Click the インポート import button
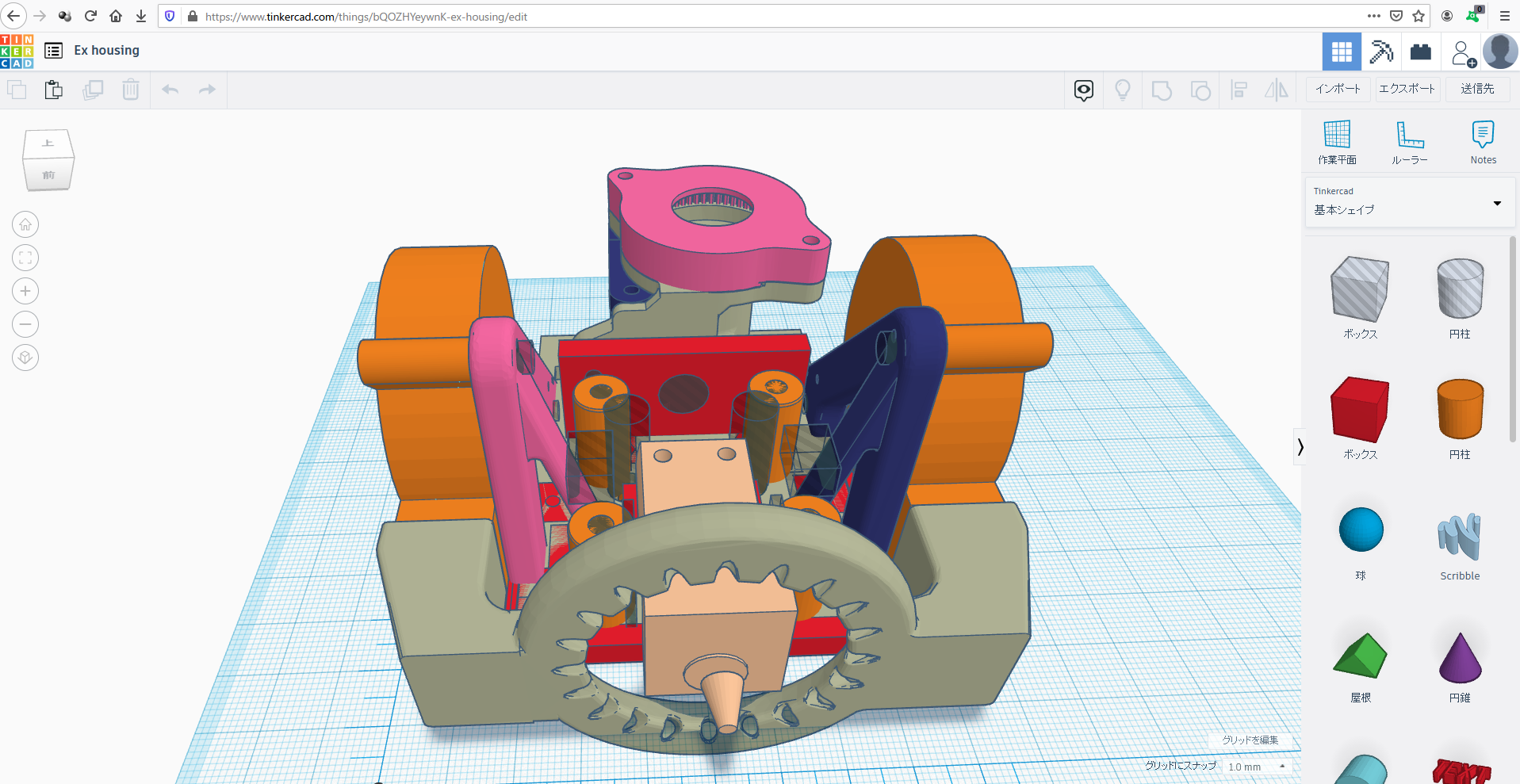Image resolution: width=1520 pixels, height=784 pixels. coord(1338,89)
